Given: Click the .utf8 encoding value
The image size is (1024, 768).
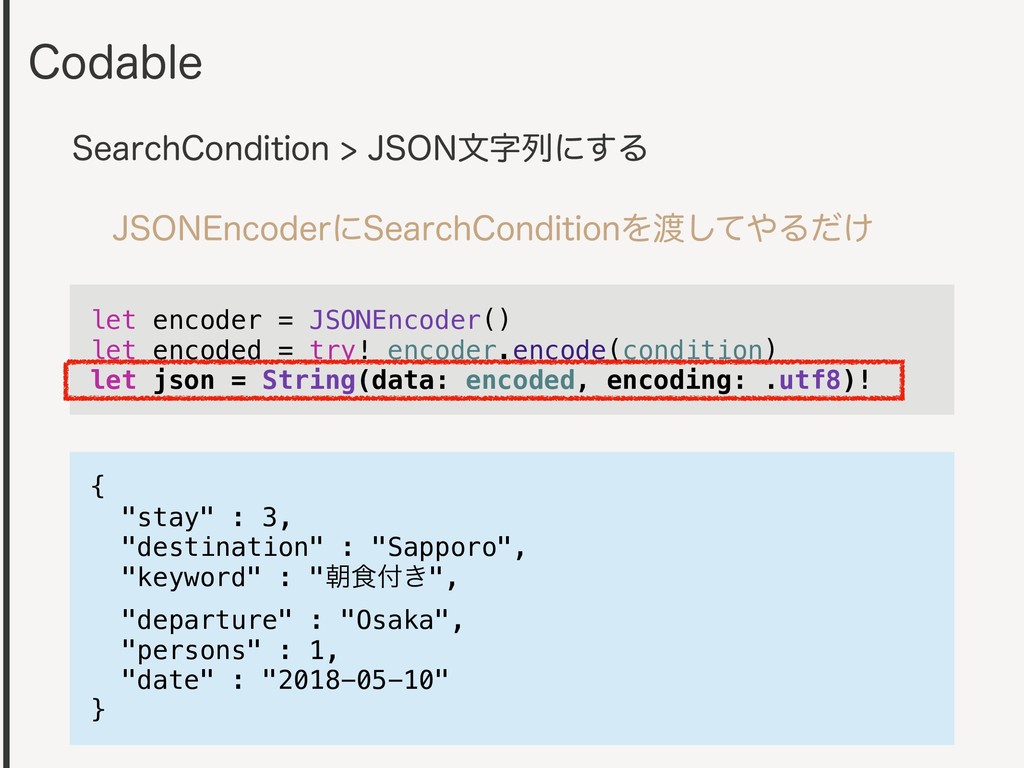Looking at the screenshot, I should pyautogui.click(x=803, y=379).
